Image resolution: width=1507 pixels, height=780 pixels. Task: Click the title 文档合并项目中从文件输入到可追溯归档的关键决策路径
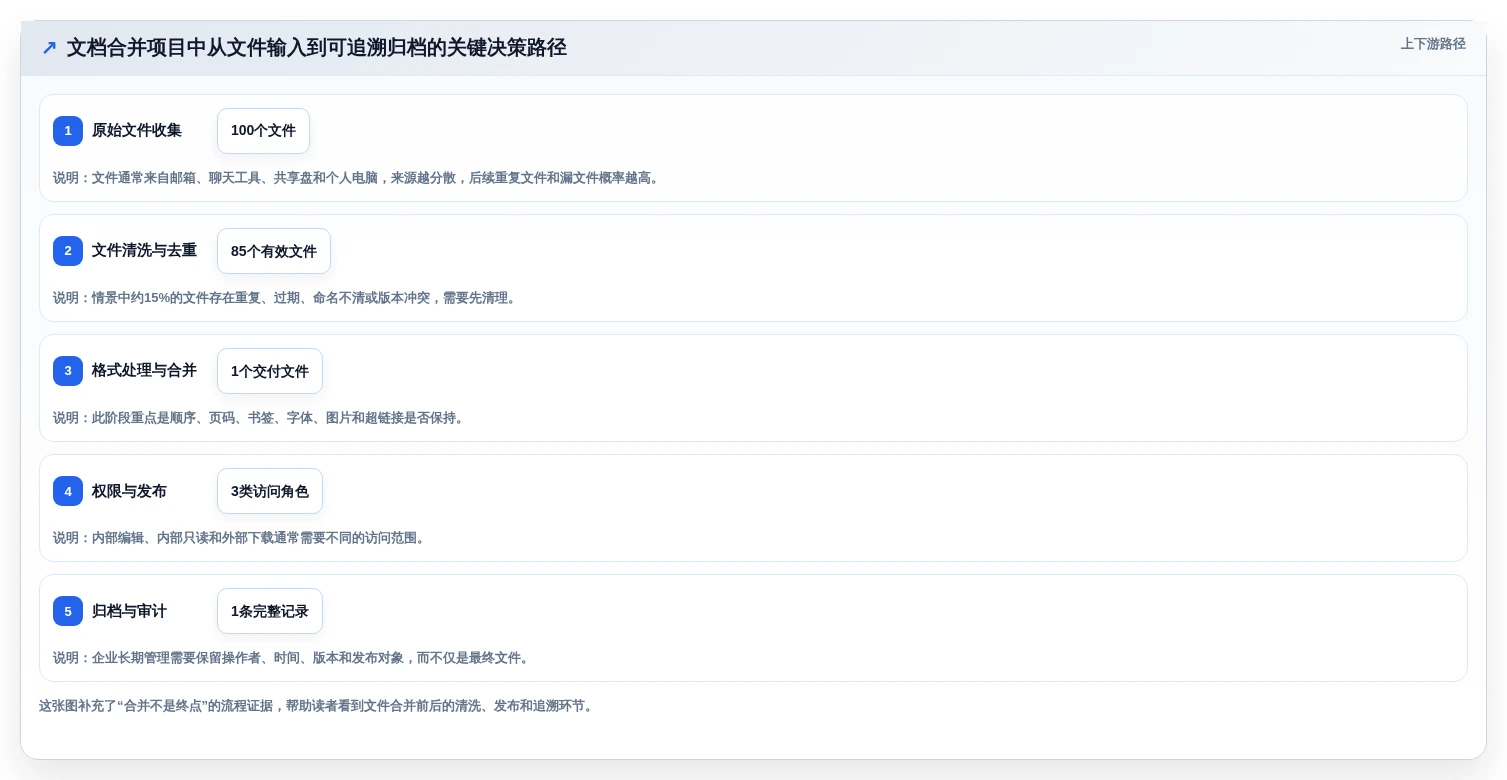(316, 48)
